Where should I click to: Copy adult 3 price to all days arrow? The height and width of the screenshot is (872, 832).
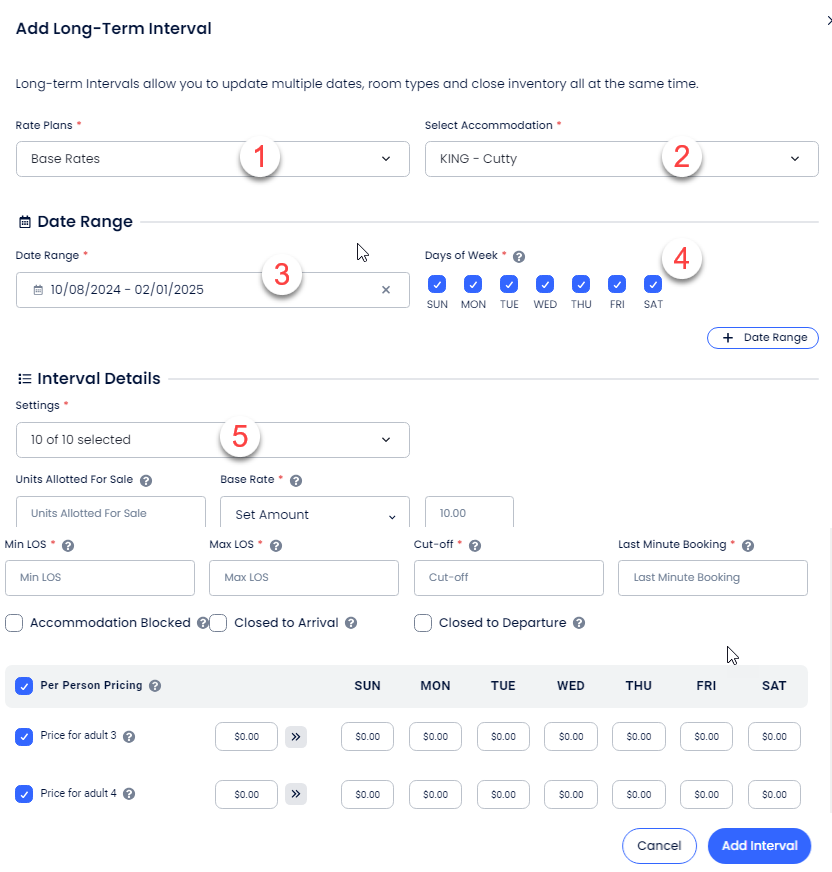[x=296, y=737]
